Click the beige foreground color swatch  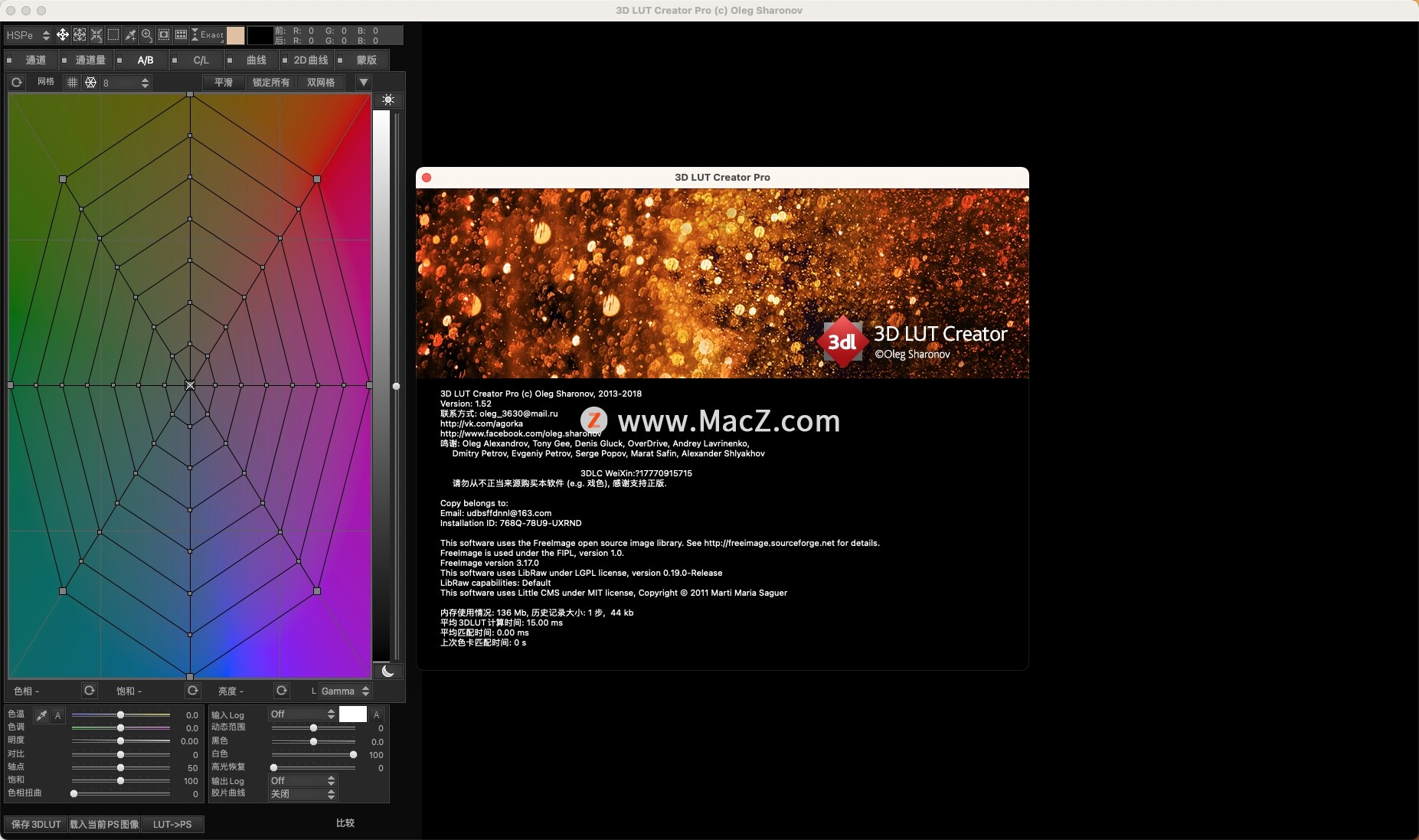[236, 35]
